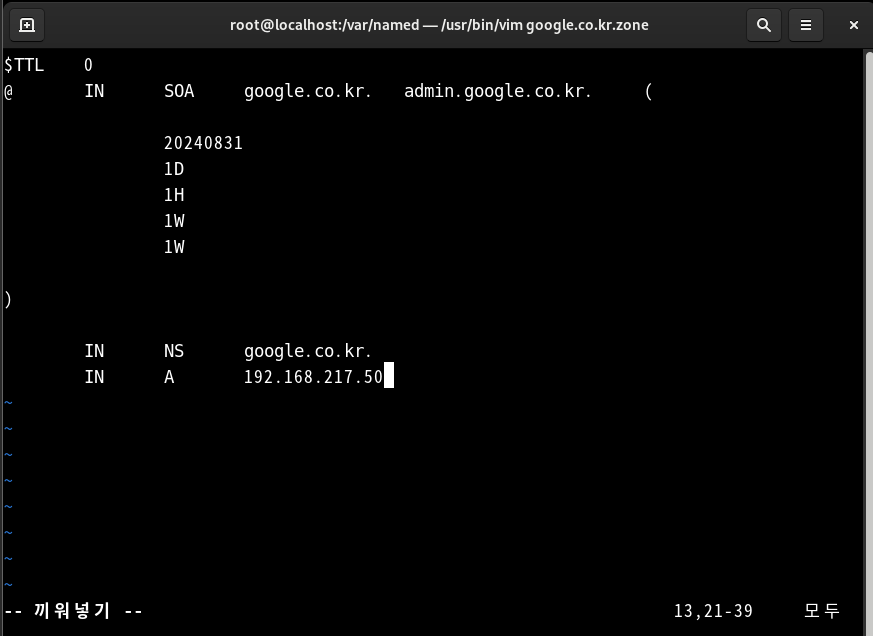Click google.co.kr. on the NS line

click(x=307, y=351)
